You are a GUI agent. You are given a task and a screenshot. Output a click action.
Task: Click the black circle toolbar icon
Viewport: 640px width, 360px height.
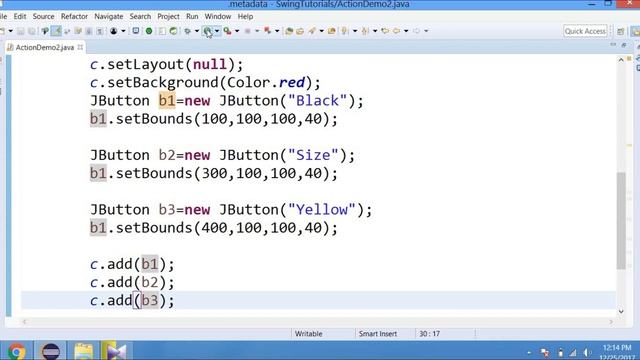[113, 31]
